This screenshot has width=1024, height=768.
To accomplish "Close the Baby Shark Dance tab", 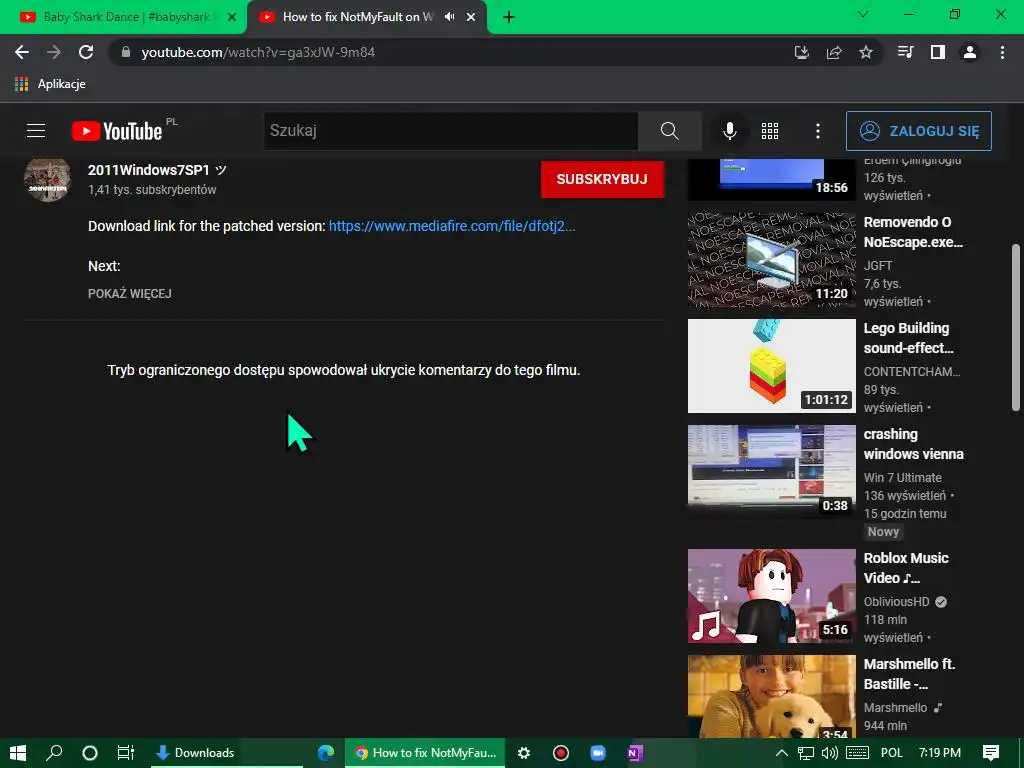I will [x=231, y=18].
